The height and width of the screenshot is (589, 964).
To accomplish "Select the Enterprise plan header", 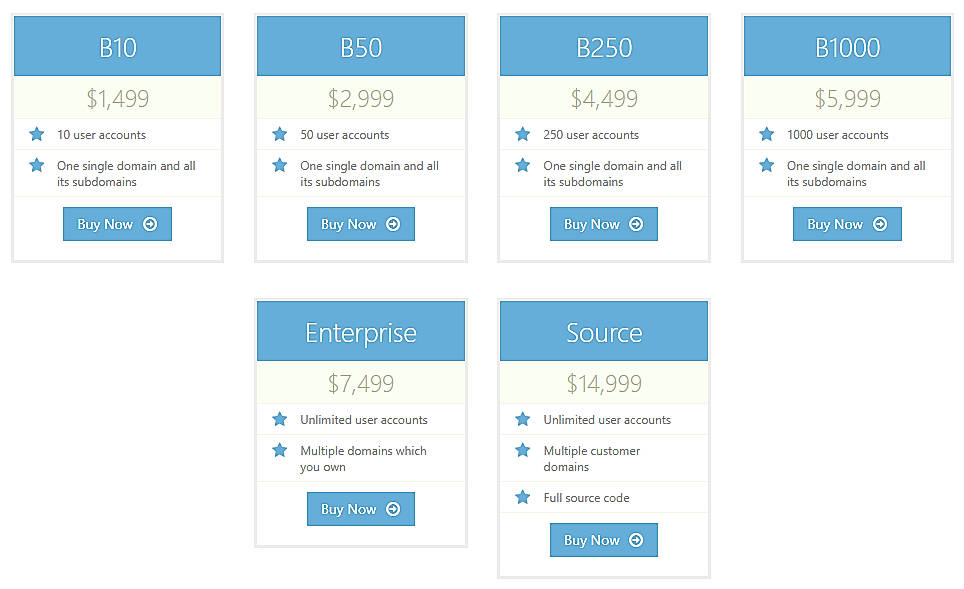I will (361, 331).
